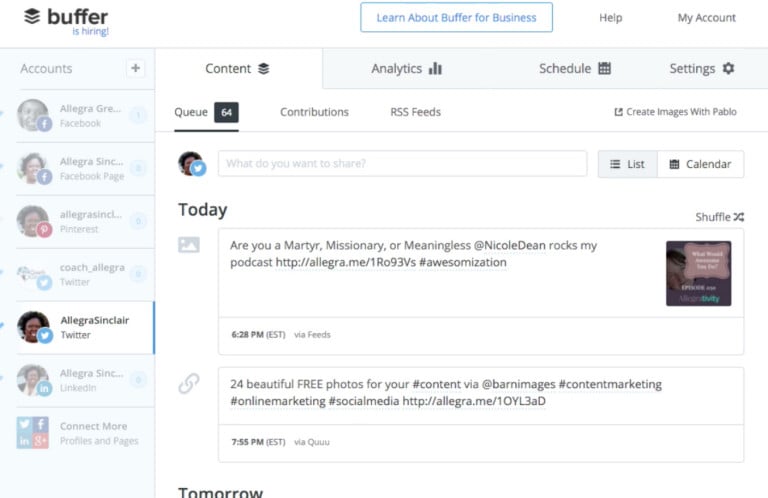The height and width of the screenshot is (498, 768).
Task: Click 'via Quuu' source label
Action: (312, 442)
